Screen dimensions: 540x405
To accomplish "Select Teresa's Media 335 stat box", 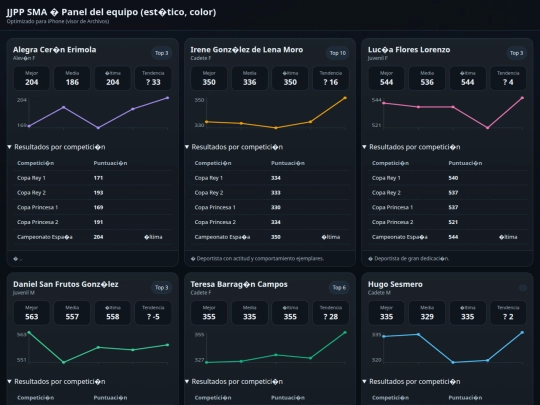I will [249, 313].
